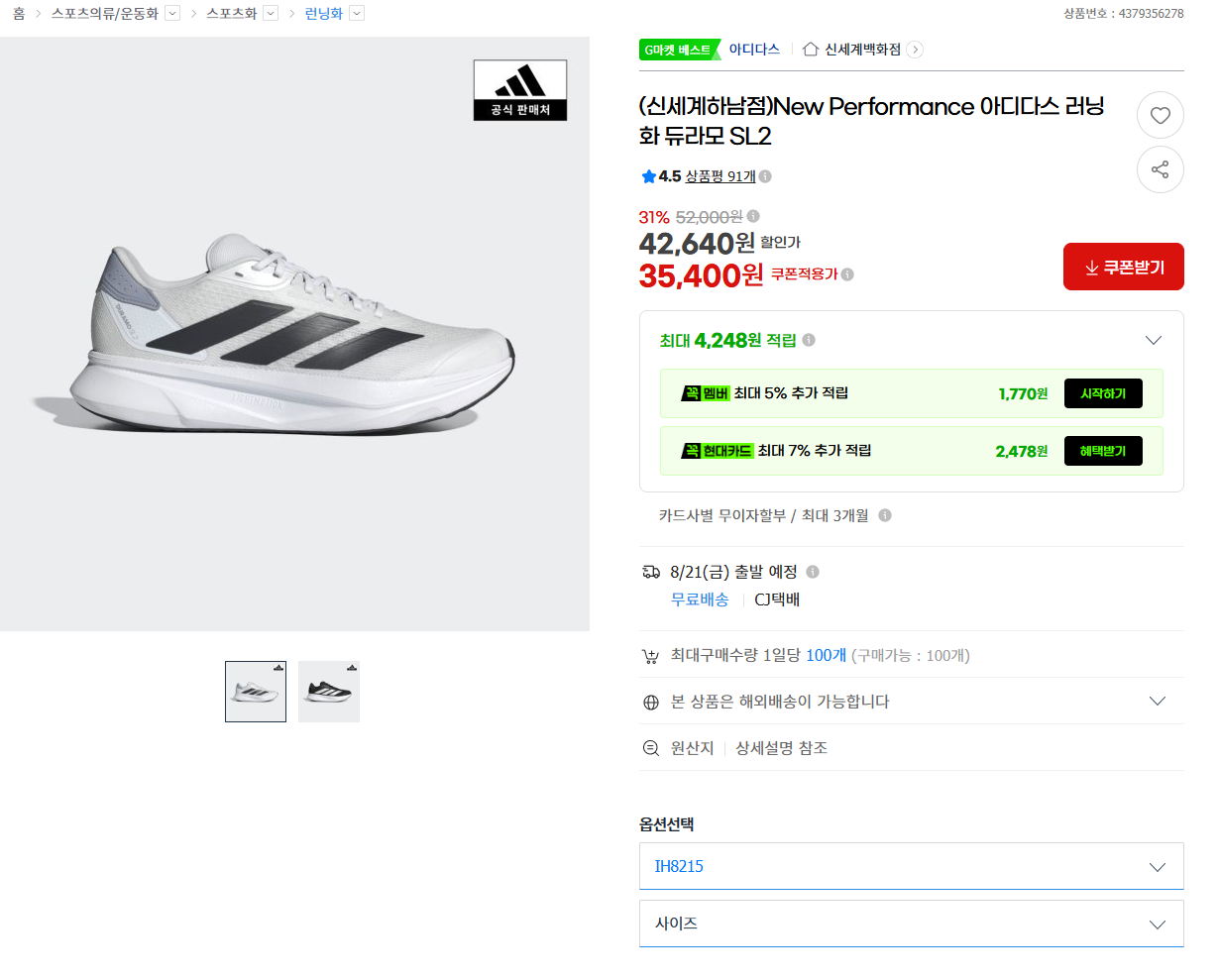Click the red 쿠폰받기 button
This screenshot has width=1218, height=980.
click(x=1124, y=267)
